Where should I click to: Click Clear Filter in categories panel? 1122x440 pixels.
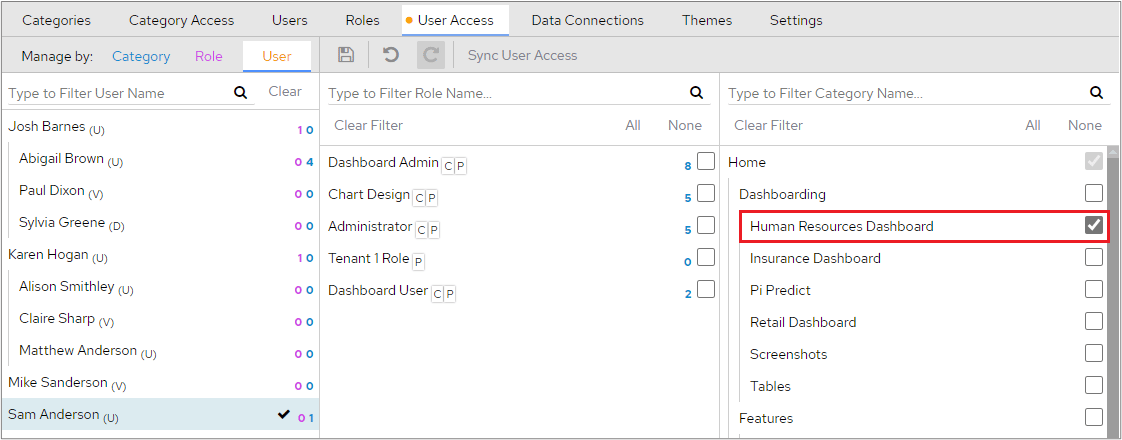(769, 125)
